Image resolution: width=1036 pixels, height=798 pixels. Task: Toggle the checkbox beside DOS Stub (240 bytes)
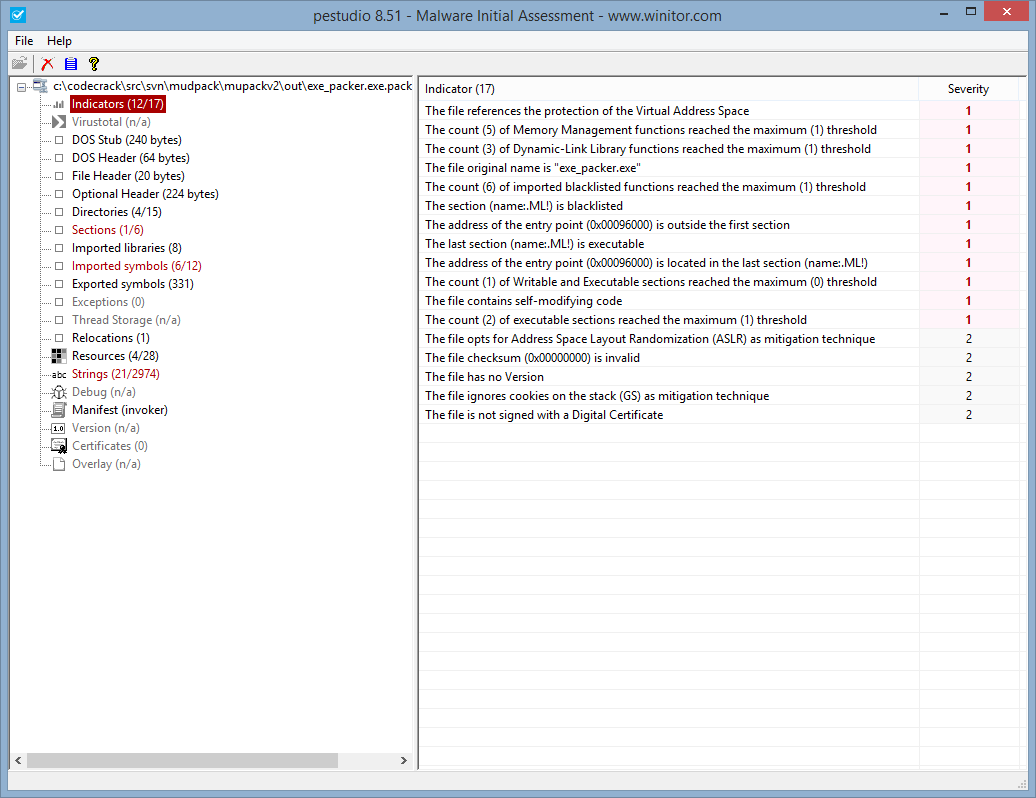coord(59,140)
